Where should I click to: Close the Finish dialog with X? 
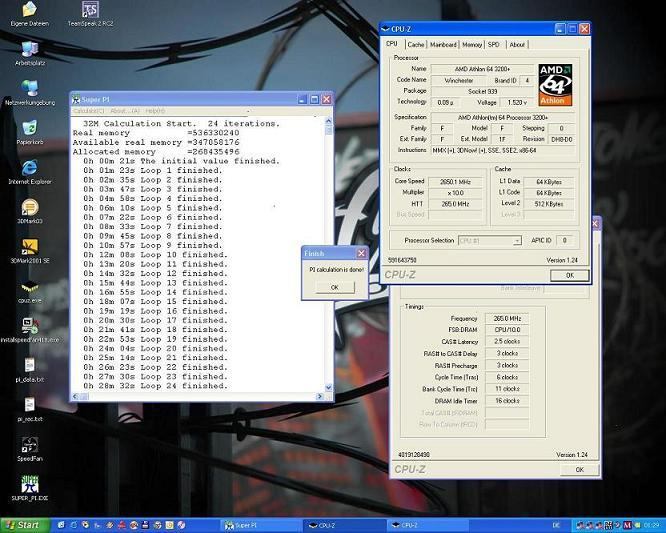point(361,254)
